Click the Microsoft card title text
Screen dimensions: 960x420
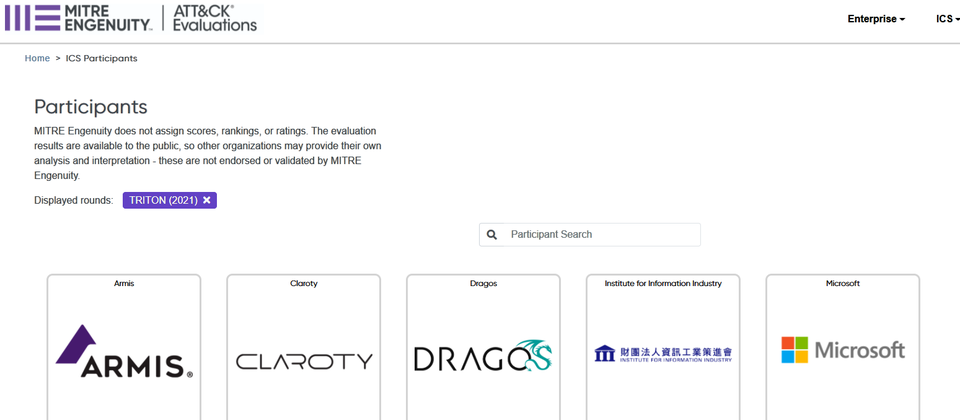[842, 283]
